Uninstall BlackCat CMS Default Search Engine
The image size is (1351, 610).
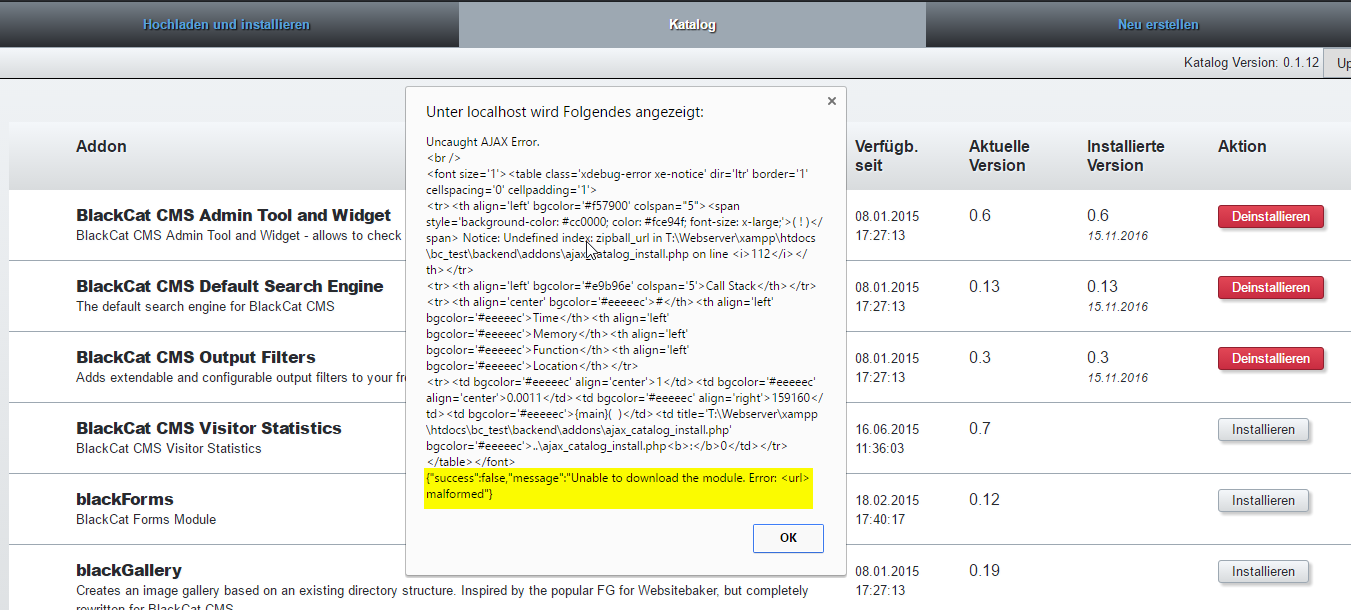point(1270,287)
